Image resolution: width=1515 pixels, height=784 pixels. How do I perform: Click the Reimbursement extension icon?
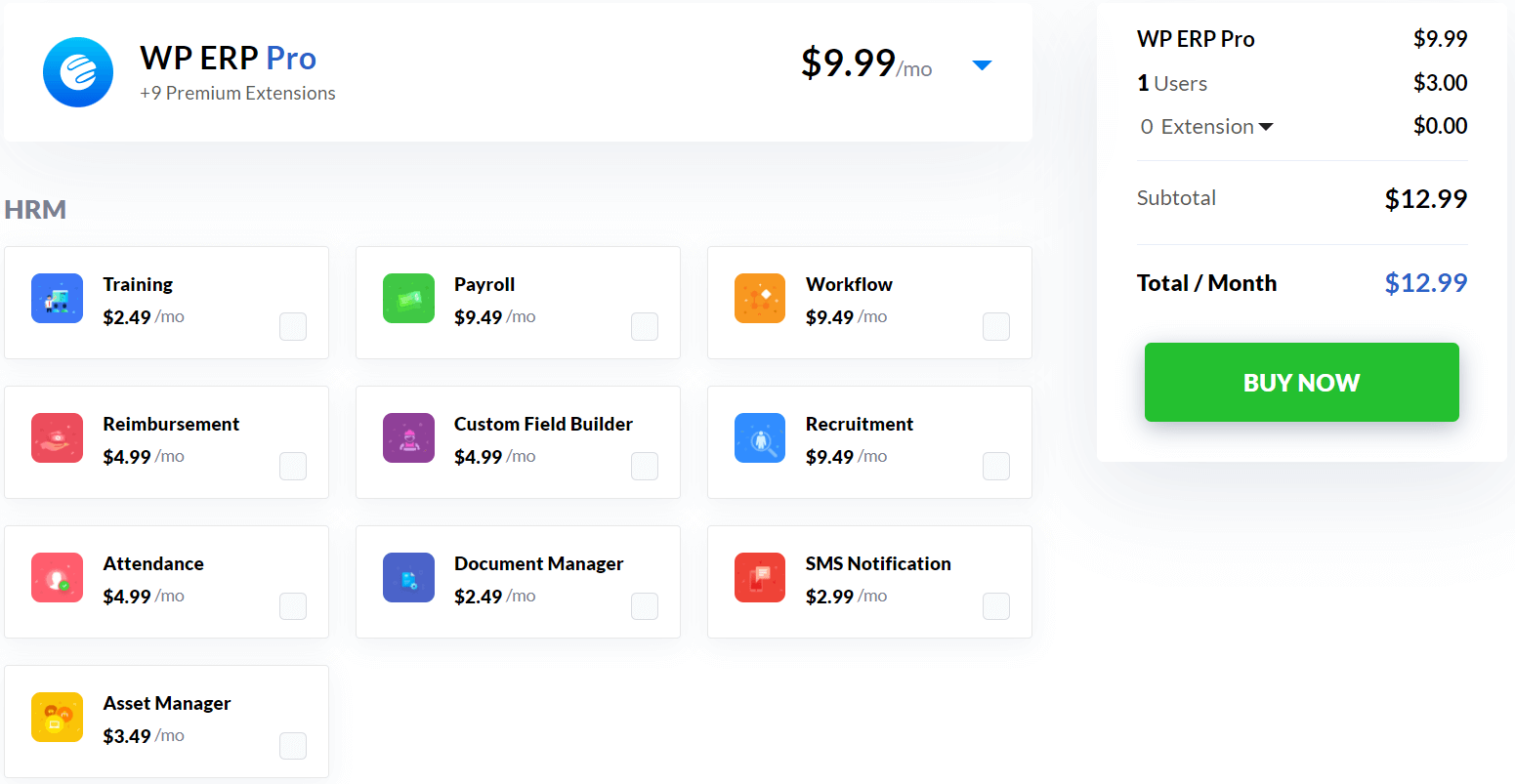click(x=57, y=437)
